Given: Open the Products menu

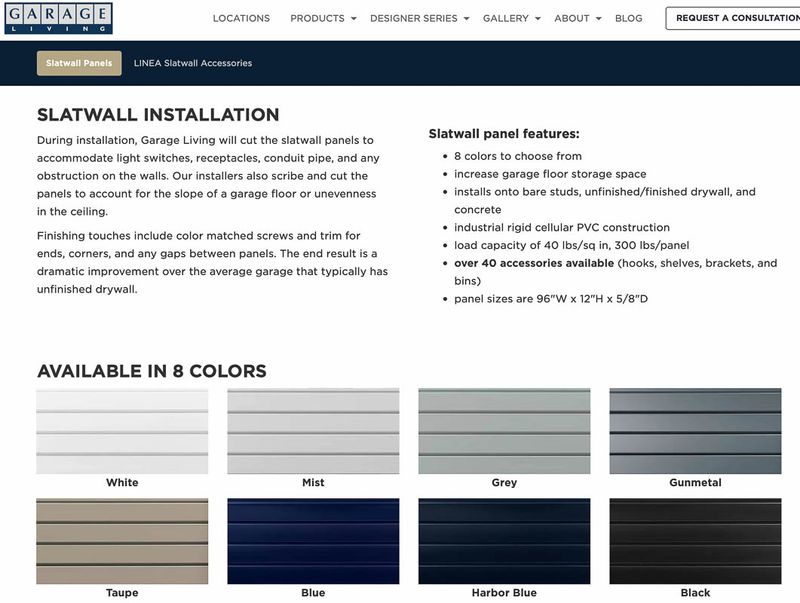Looking at the screenshot, I should coord(317,18).
